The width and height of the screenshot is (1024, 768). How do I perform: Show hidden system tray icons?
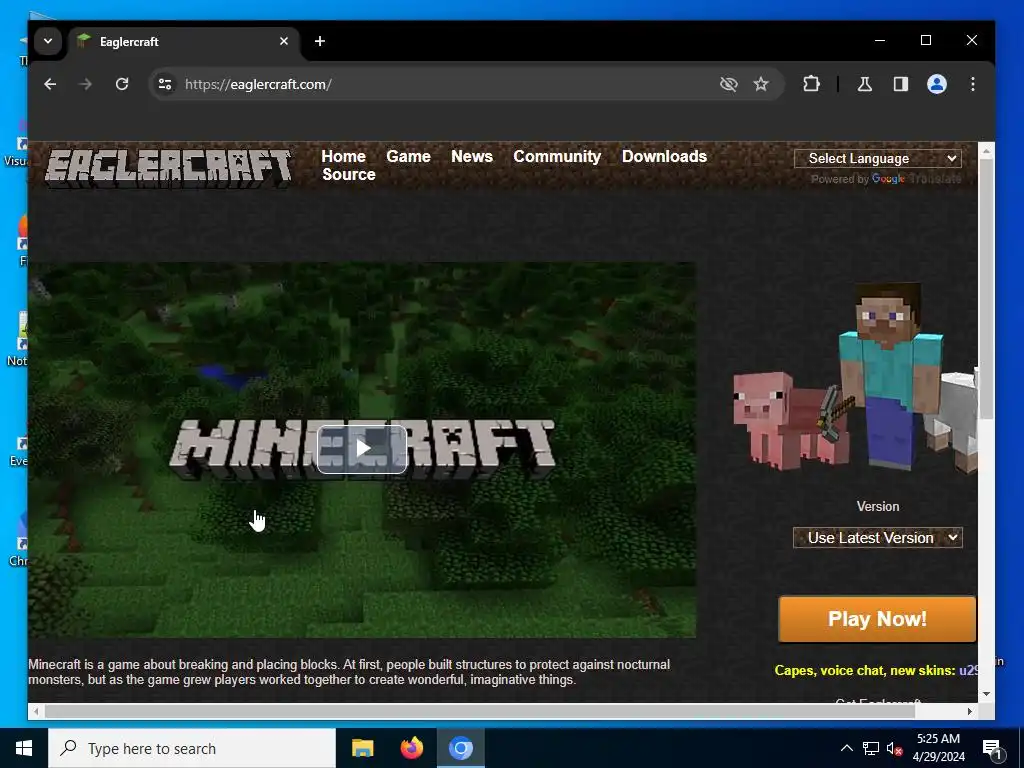pos(846,748)
